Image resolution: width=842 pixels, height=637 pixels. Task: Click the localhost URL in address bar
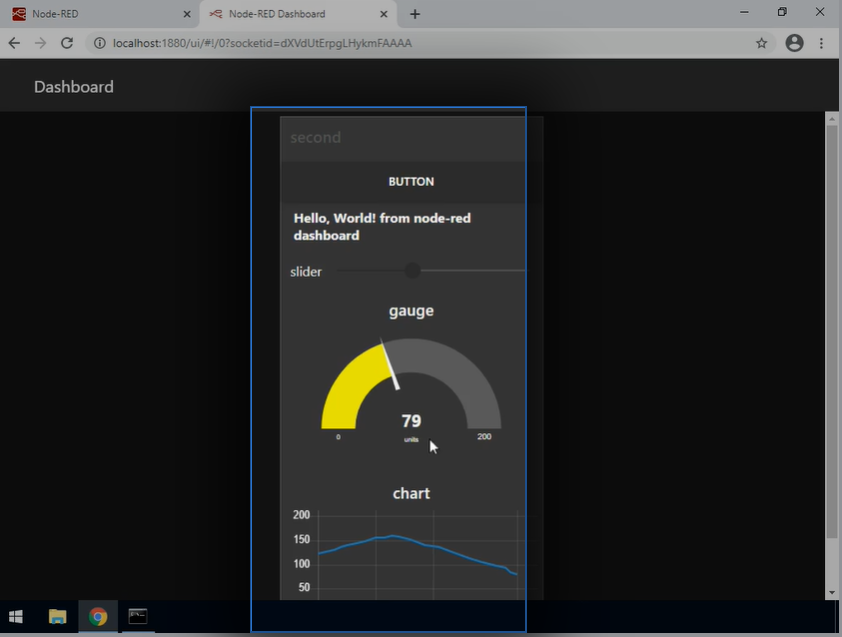pyautogui.click(x=262, y=43)
